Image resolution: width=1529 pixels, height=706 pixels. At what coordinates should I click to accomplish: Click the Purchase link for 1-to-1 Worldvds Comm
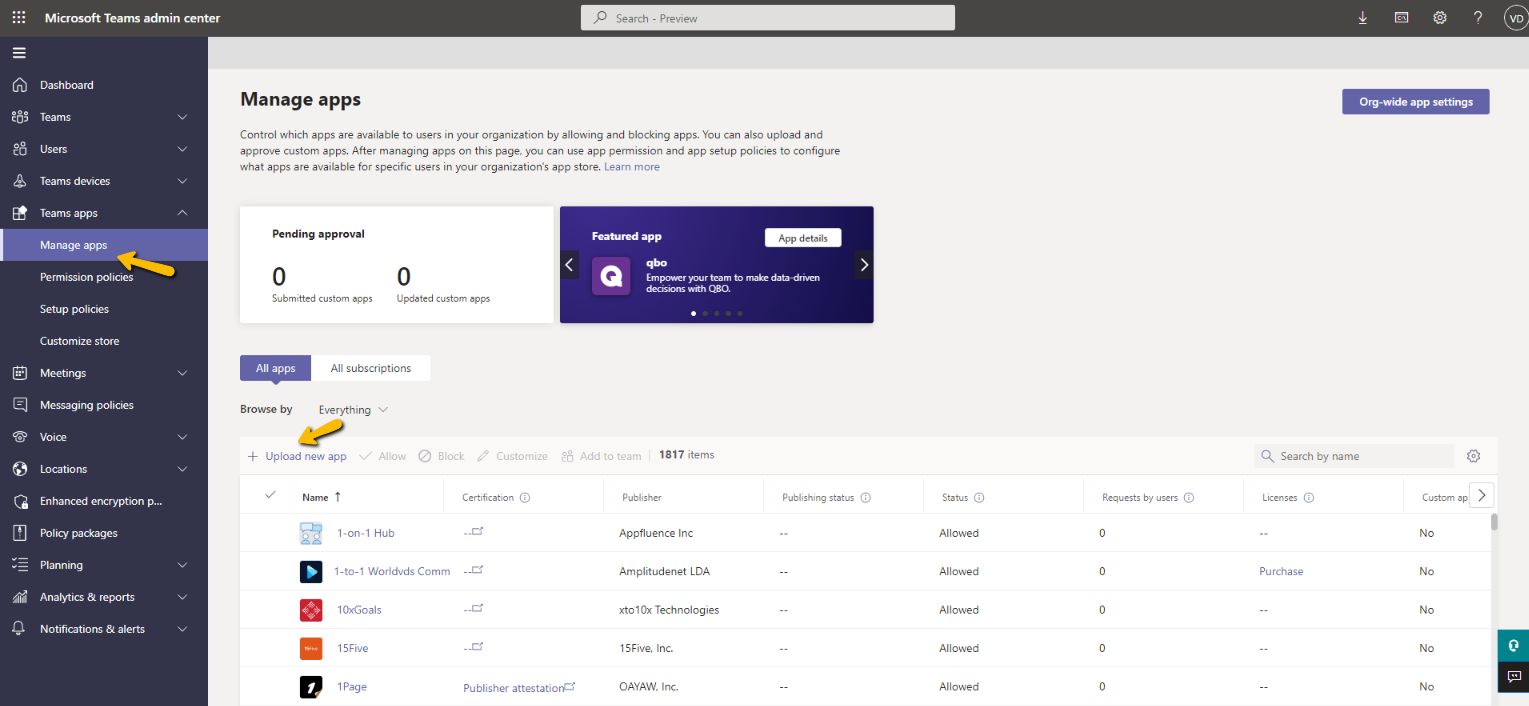coord(1281,571)
